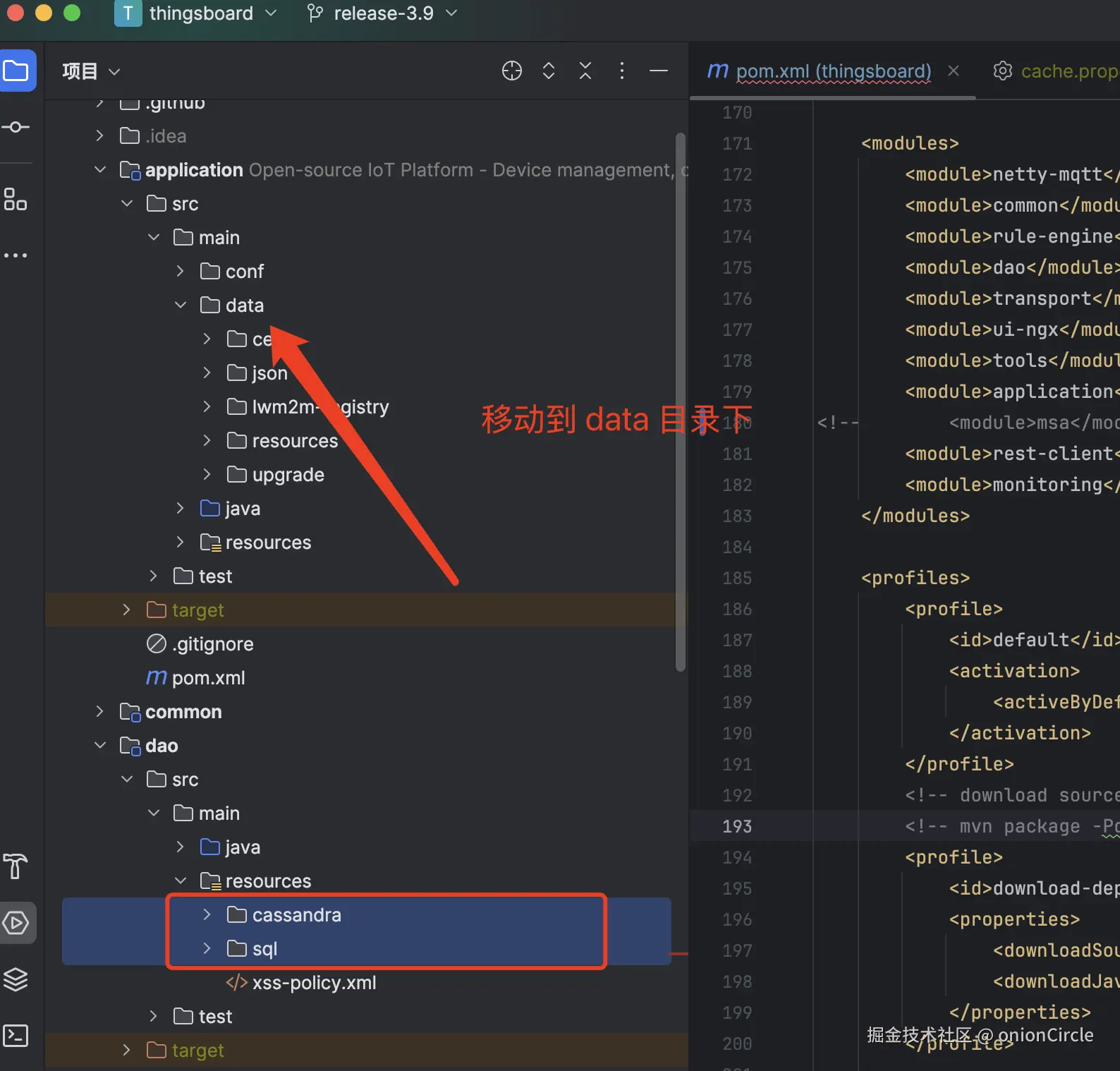
Task: Expand the upgrade folder
Action: pyautogui.click(x=207, y=474)
